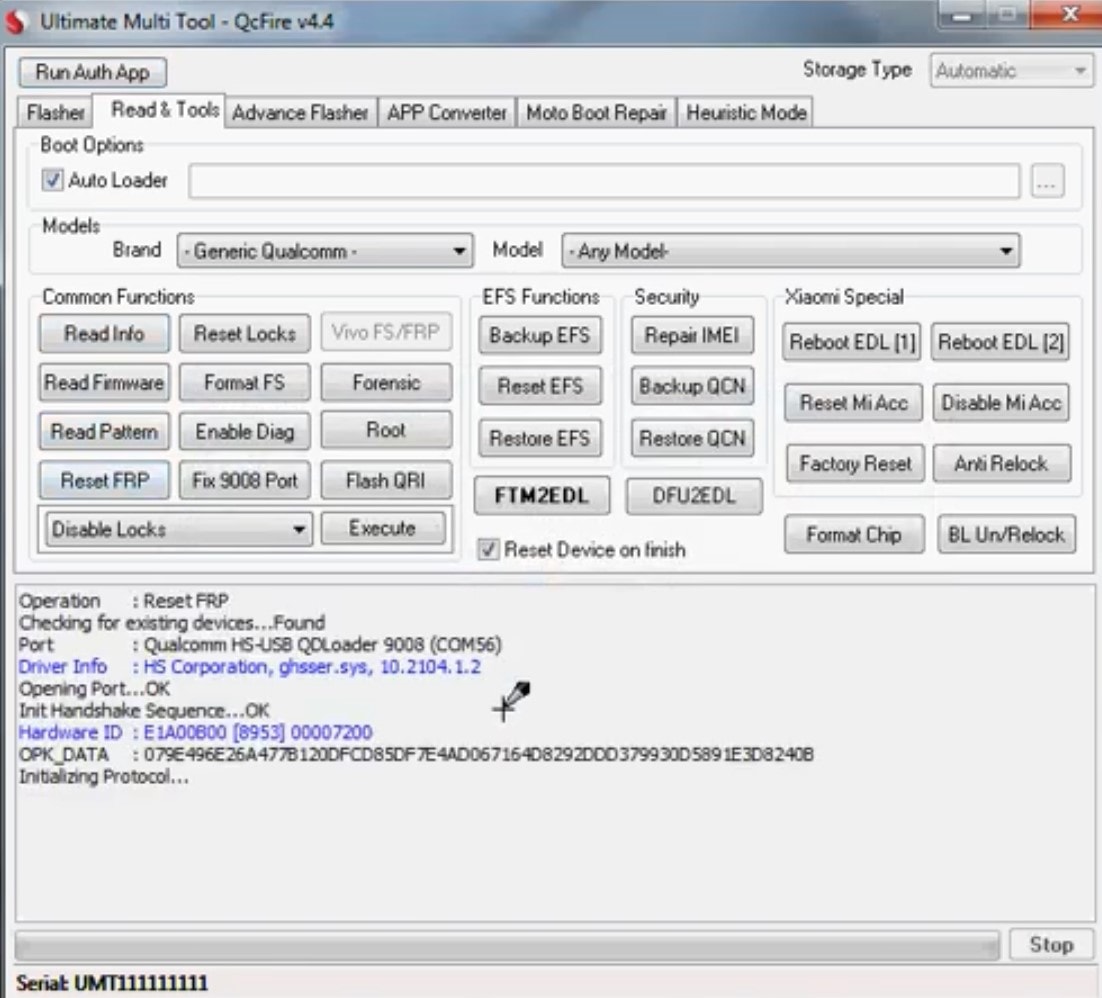
Task: Click Disable Mi Acc button
Action: (1001, 403)
